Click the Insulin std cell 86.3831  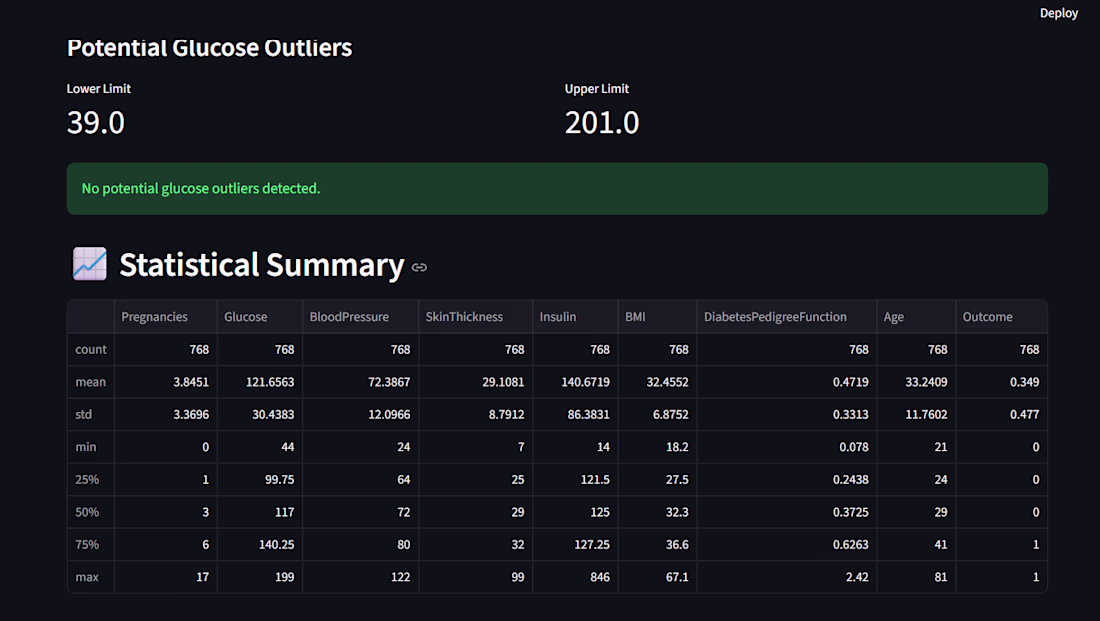pyautogui.click(x=575, y=414)
